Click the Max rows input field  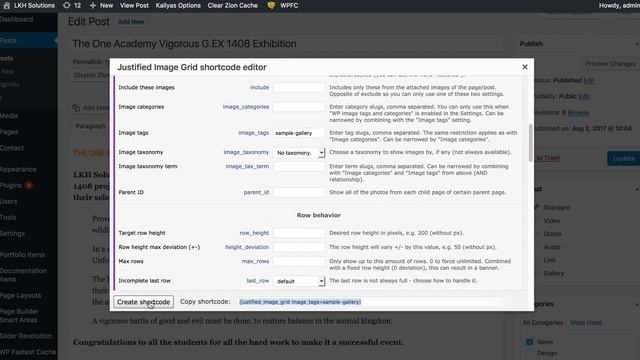(x=299, y=261)
